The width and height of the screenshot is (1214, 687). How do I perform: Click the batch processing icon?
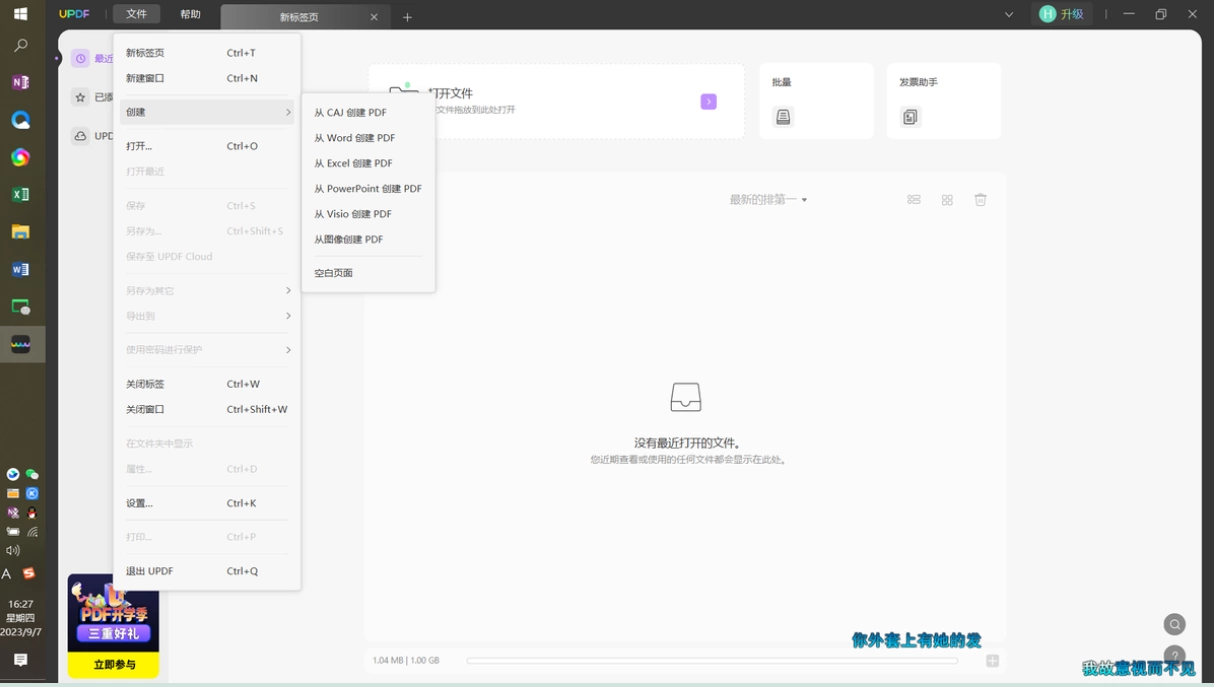click(x=783, y=117)
